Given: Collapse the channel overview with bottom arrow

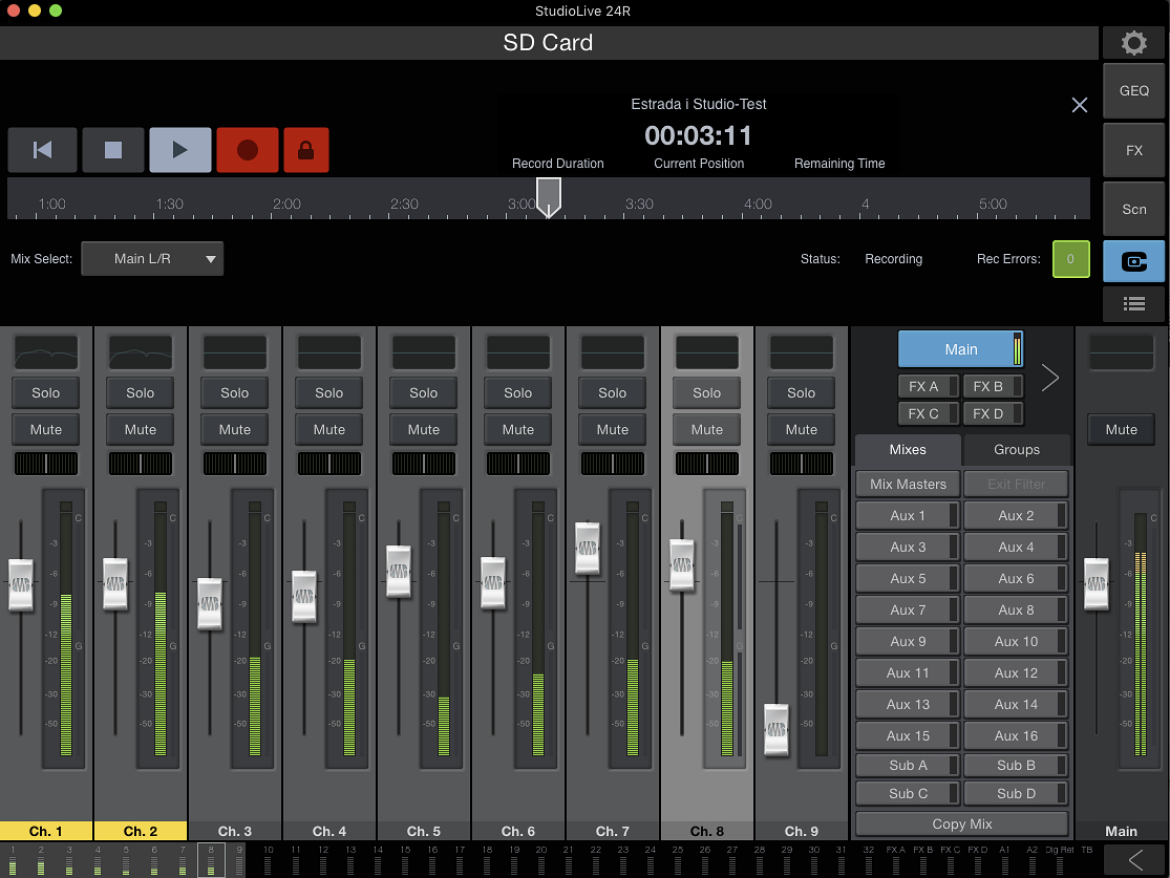Looking at the screenshot, I should click(x=1136, y=861).
